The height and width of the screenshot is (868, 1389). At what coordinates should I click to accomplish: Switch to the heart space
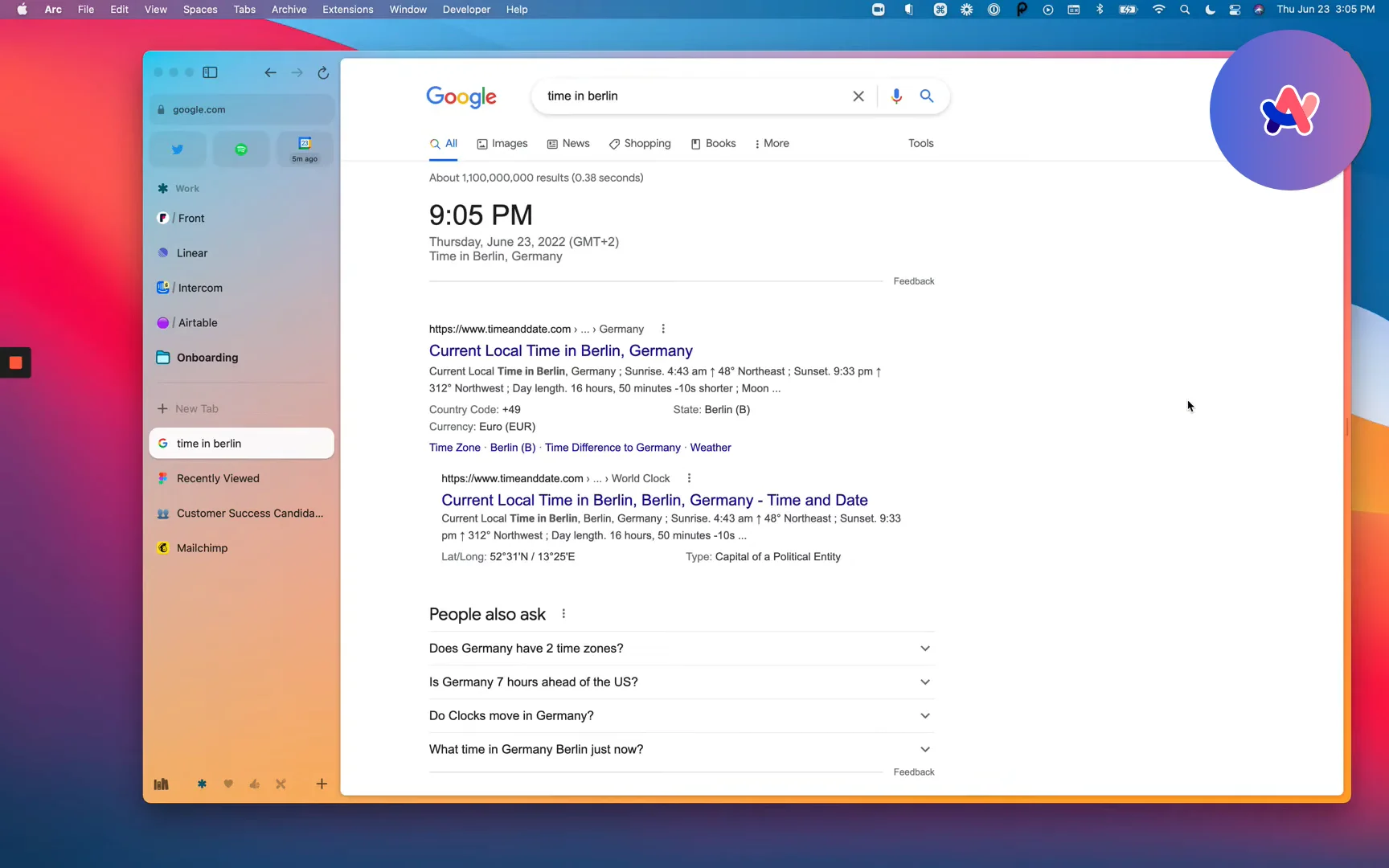tap(228, 784)
